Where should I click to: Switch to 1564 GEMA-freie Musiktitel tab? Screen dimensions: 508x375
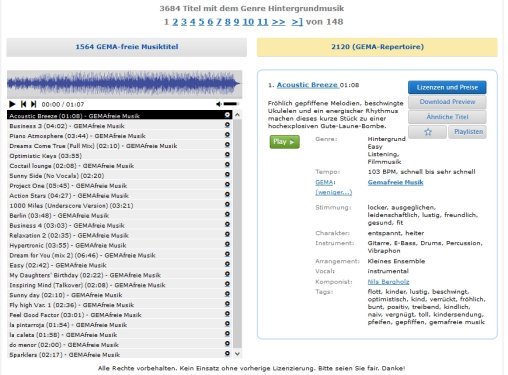click(x=127, y=47)
